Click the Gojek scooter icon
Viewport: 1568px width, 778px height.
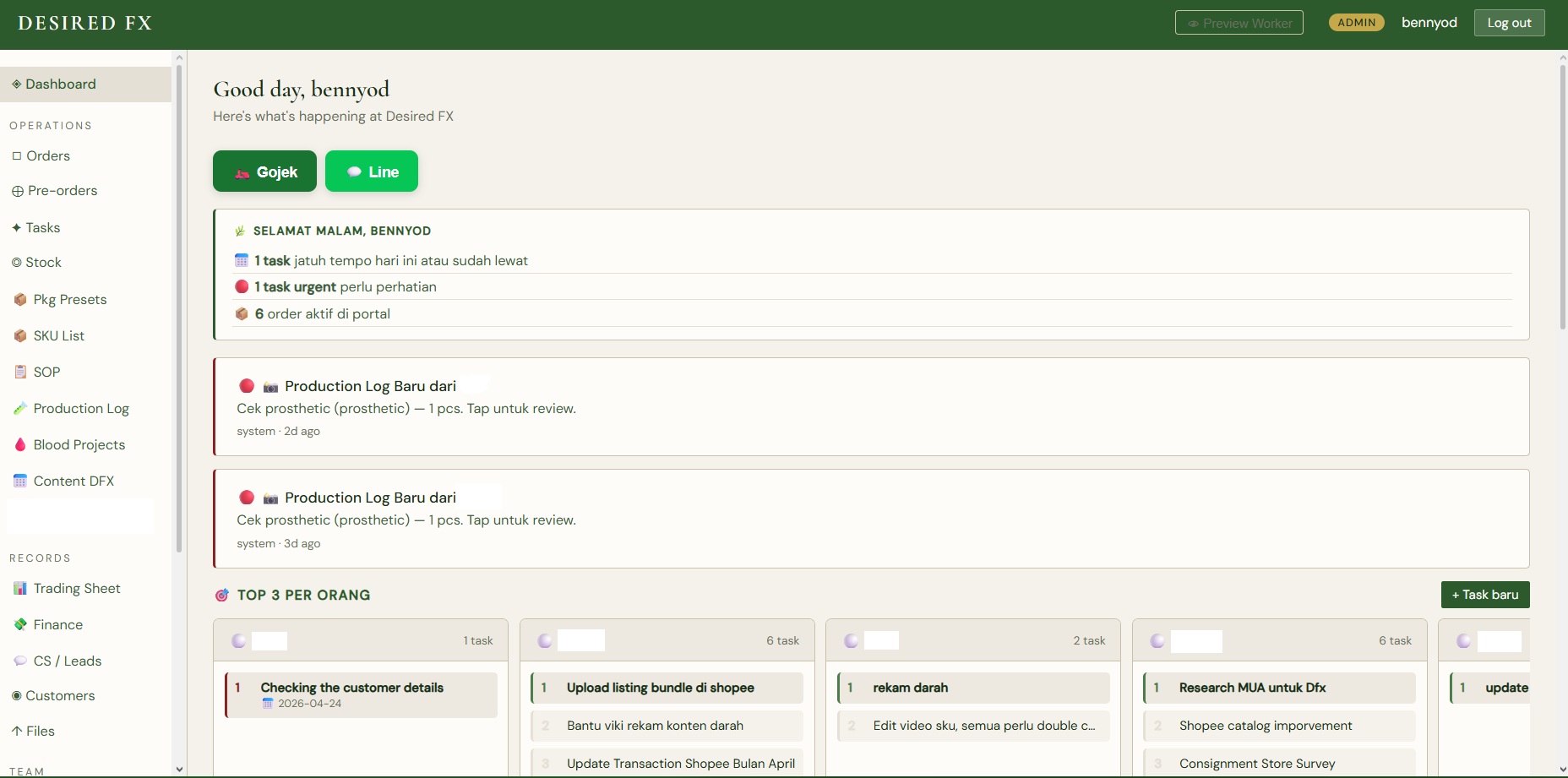242,172
